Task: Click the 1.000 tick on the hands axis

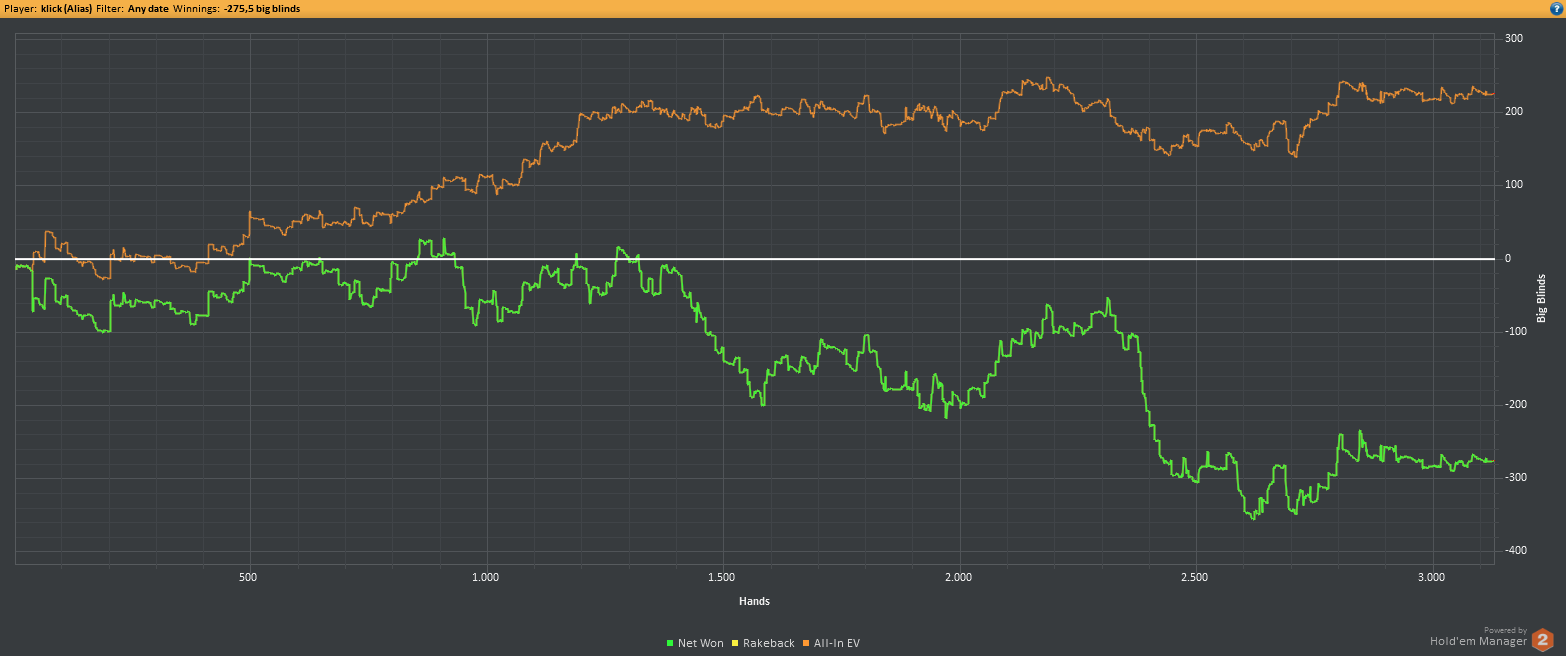Action: 485,578
